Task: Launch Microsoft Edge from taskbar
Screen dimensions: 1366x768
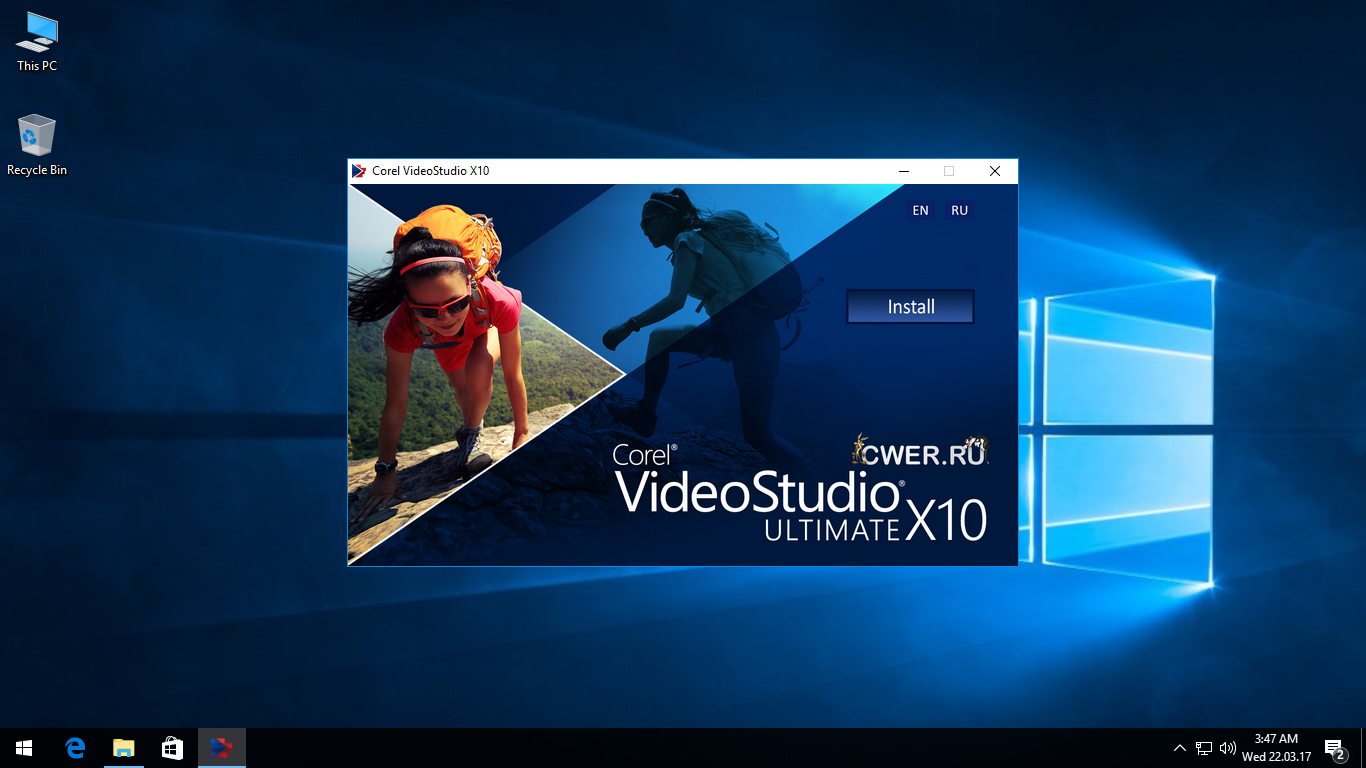Action: (75, 748)
